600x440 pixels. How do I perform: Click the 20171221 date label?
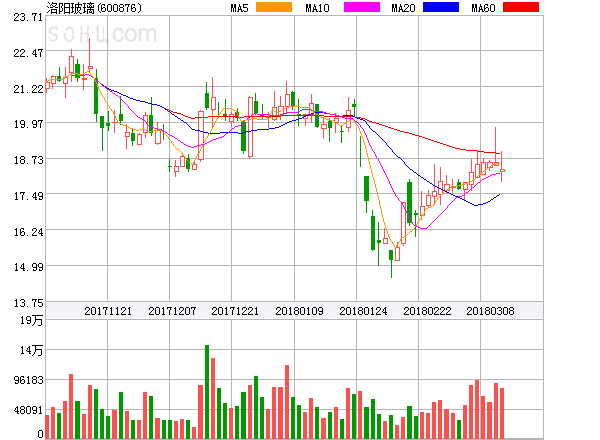[x=235, y=311]
